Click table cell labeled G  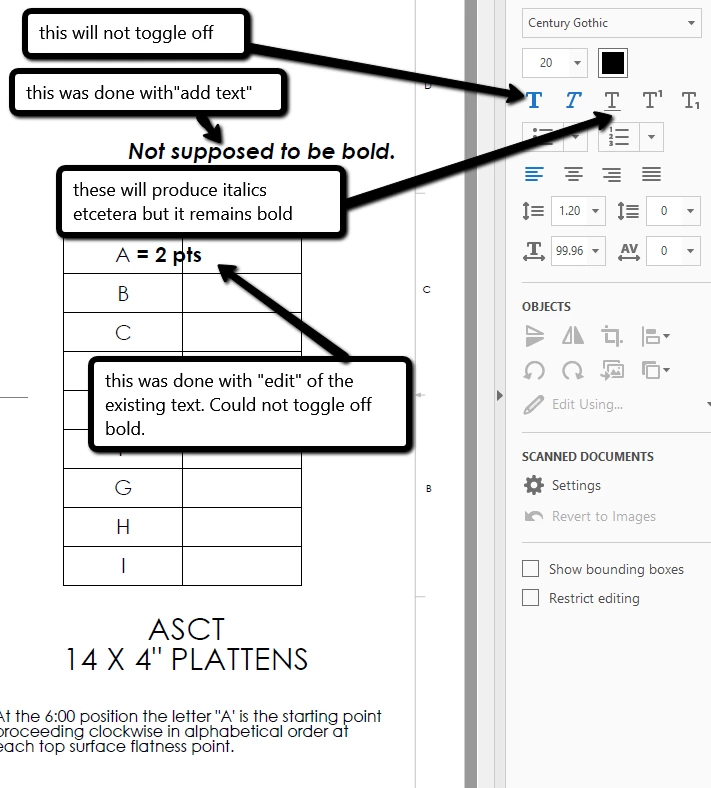[x=123, y=487]
